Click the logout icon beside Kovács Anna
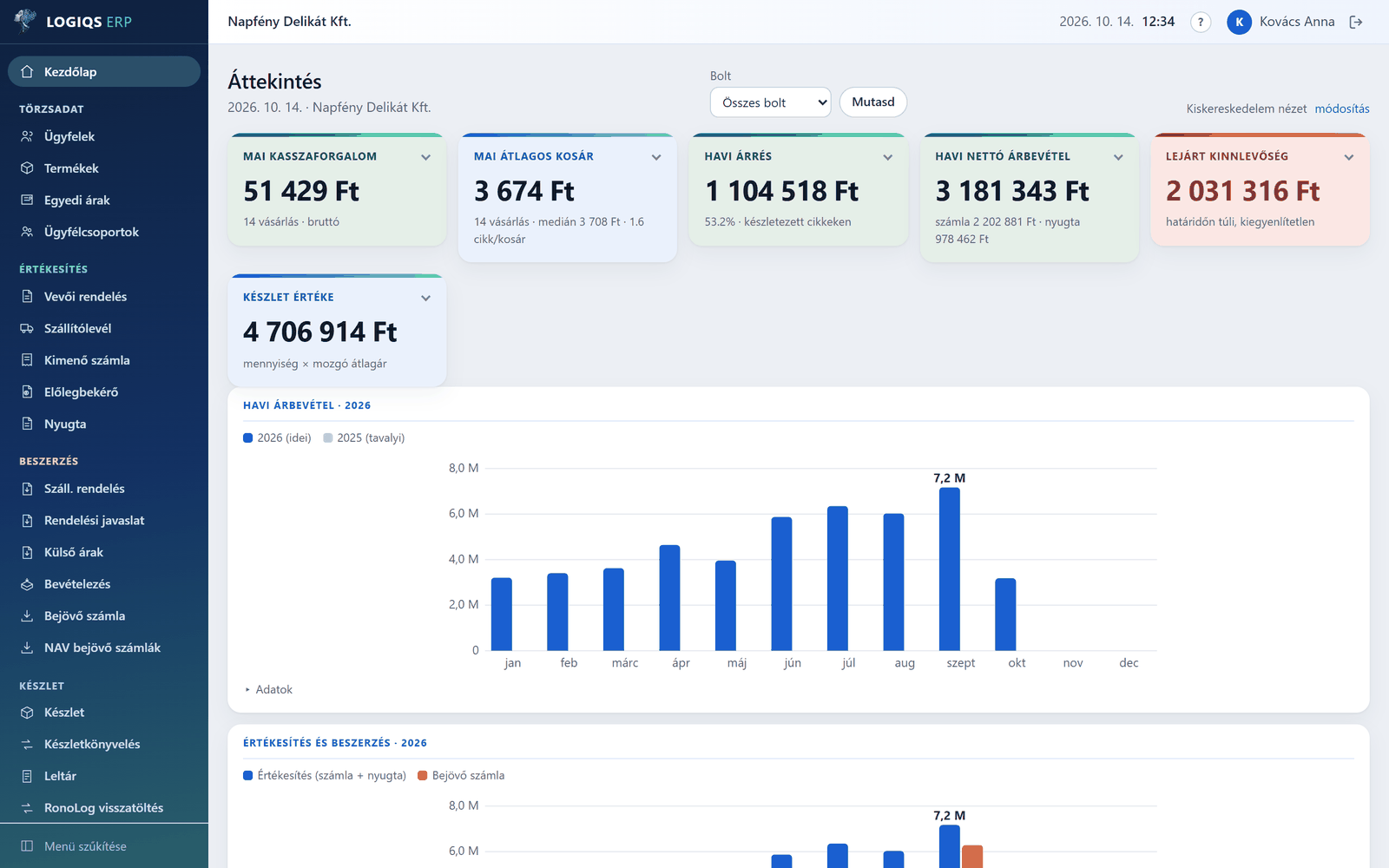1389x868 pixels. pos(1356,22)
